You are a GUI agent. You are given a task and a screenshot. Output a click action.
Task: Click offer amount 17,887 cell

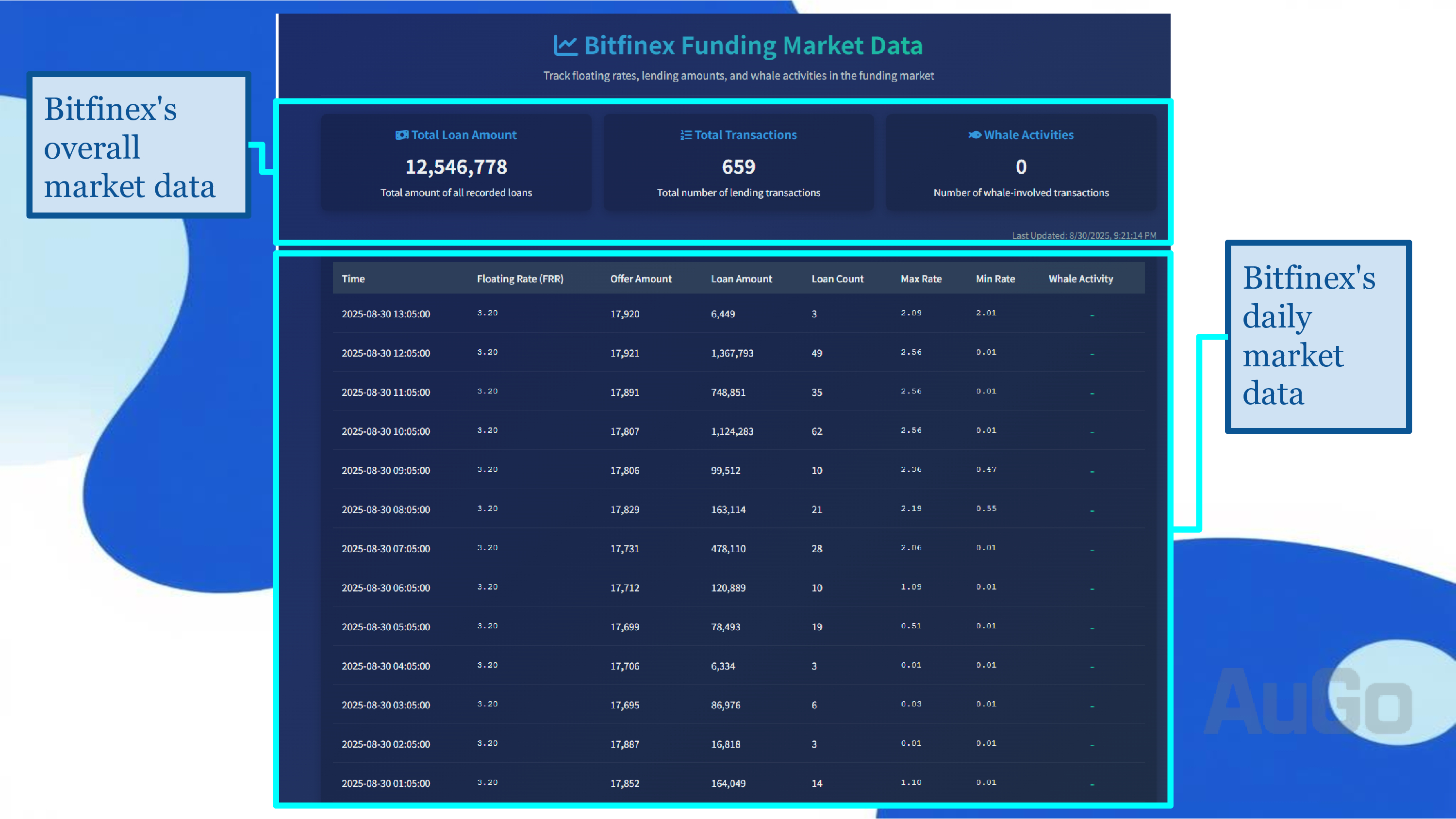coord(625,744)
